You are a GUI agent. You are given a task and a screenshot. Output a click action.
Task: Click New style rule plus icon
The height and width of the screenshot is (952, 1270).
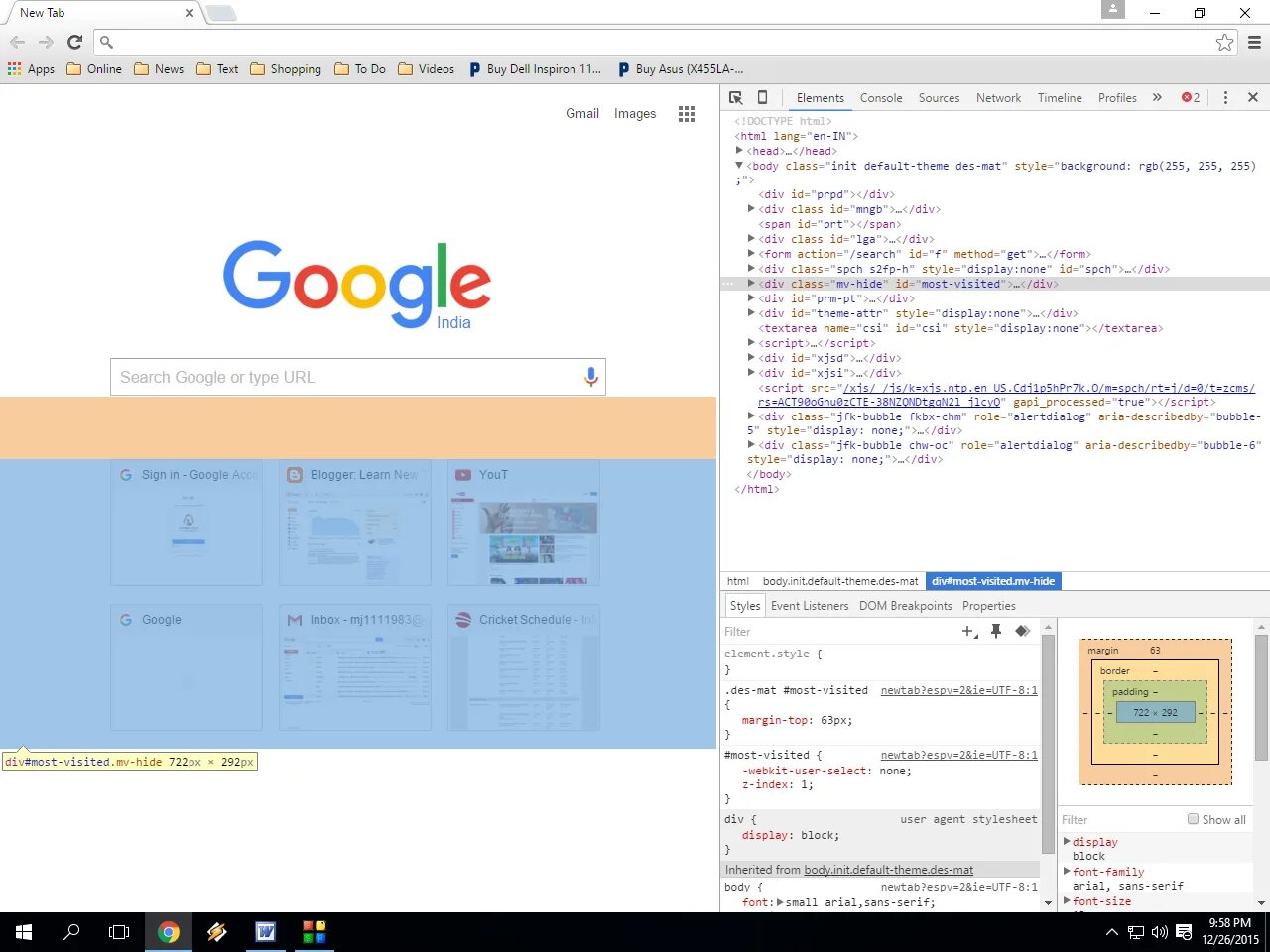coord(969,631)
